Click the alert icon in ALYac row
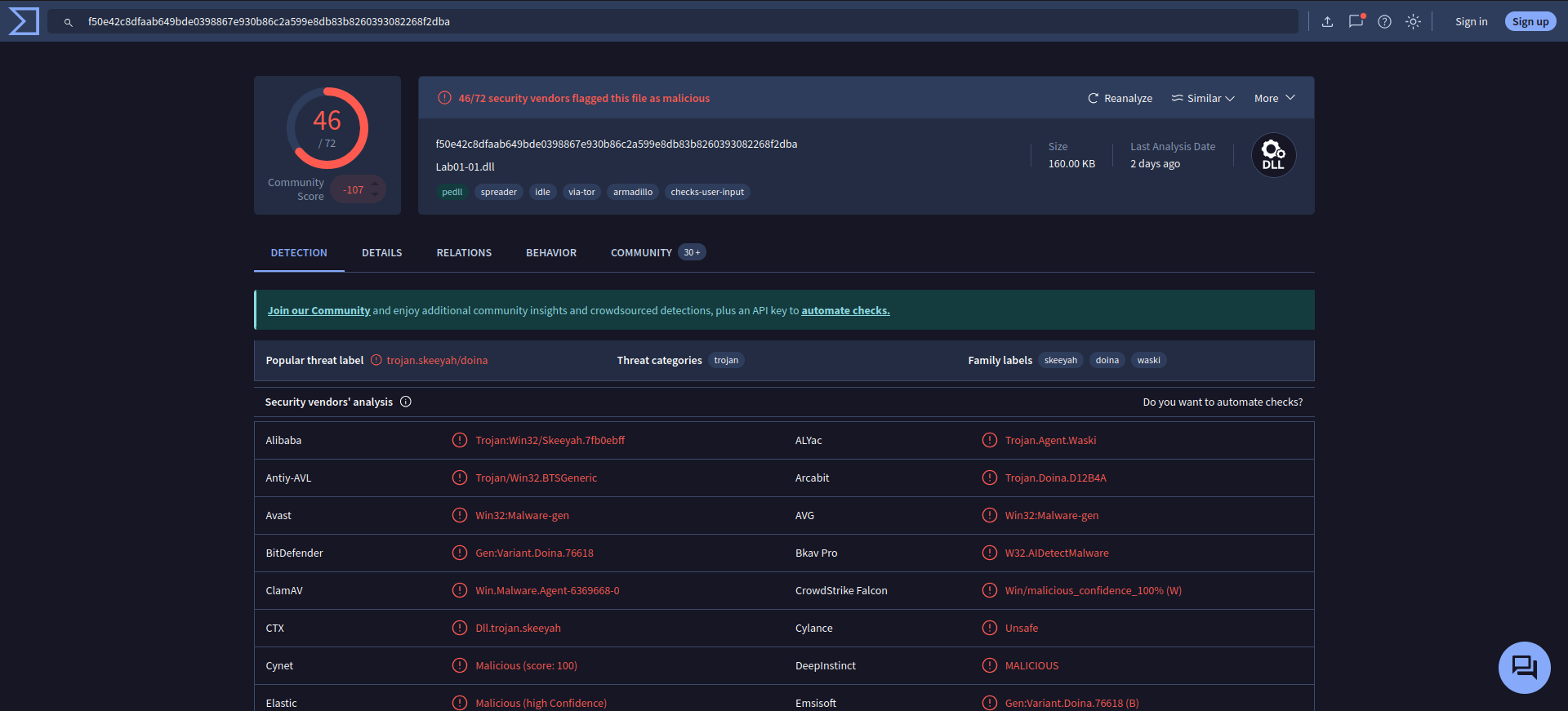Viewport: 1568px width, 711px height. [x=989, y=440]
